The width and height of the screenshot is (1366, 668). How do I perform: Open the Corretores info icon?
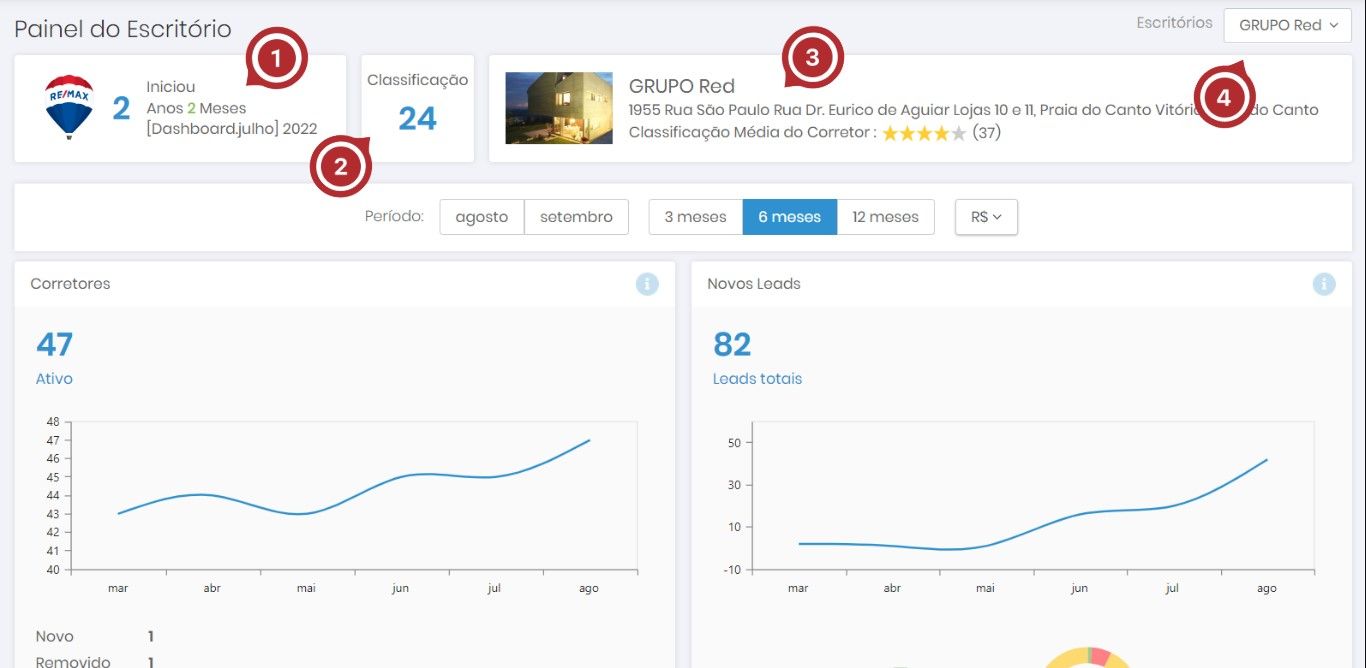tap(647, 284)
